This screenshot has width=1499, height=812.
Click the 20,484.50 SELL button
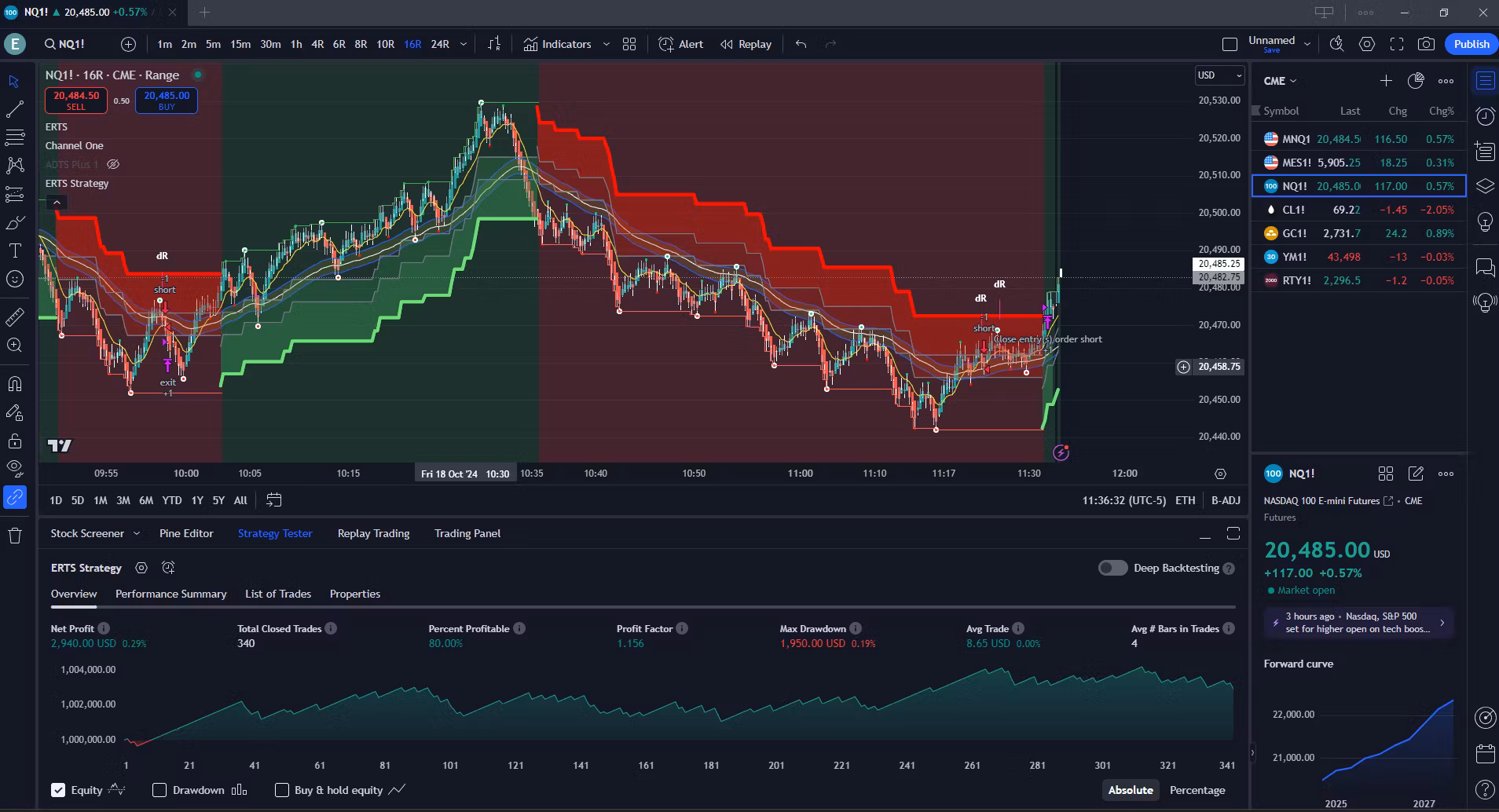(76, 101)
